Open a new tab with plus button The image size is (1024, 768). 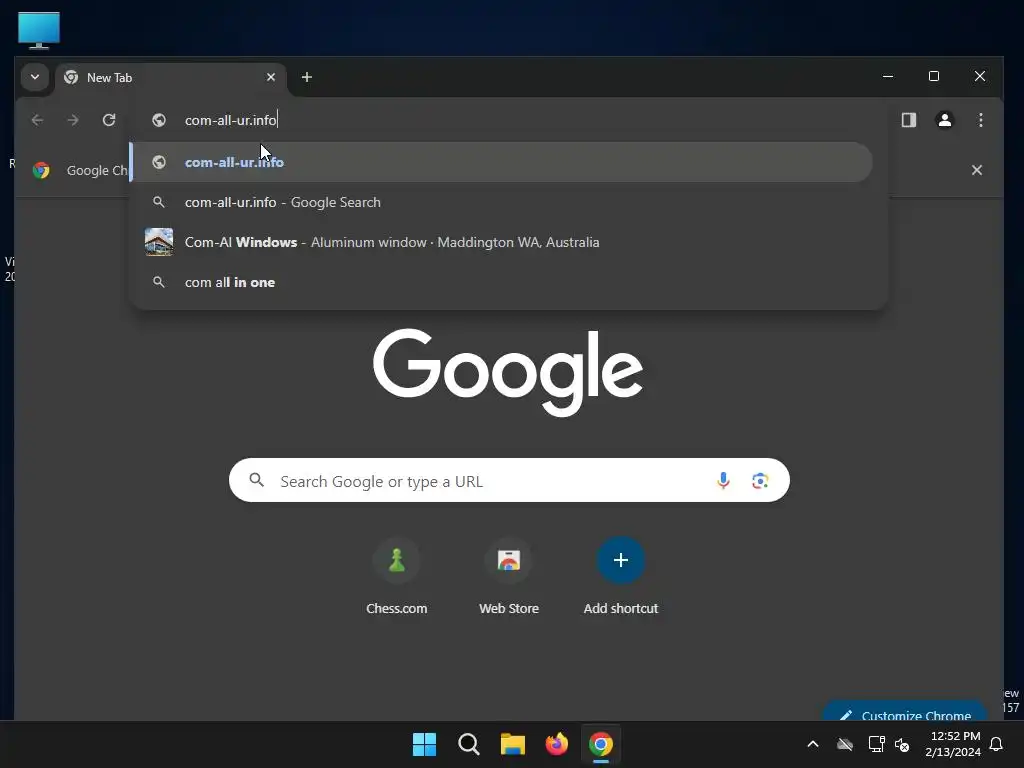[306, 77]
